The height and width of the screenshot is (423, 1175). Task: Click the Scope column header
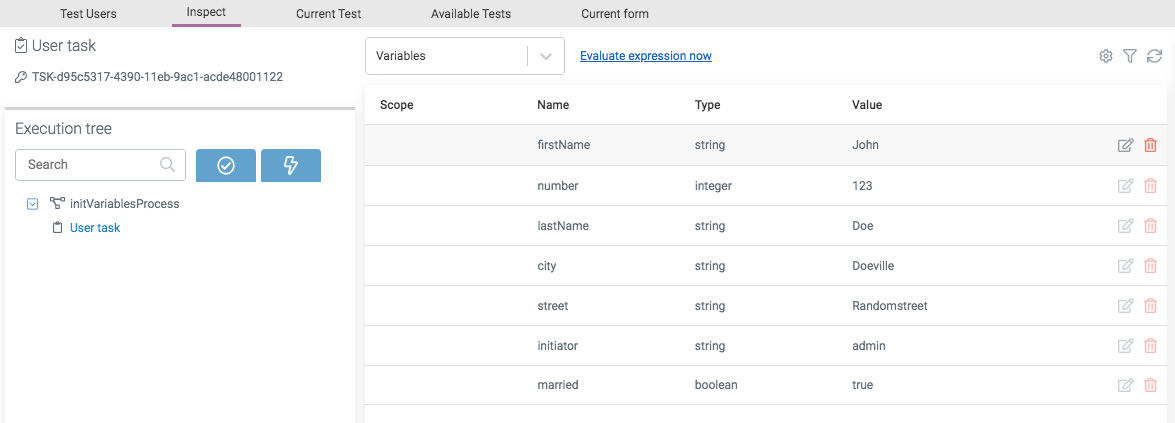396,105
